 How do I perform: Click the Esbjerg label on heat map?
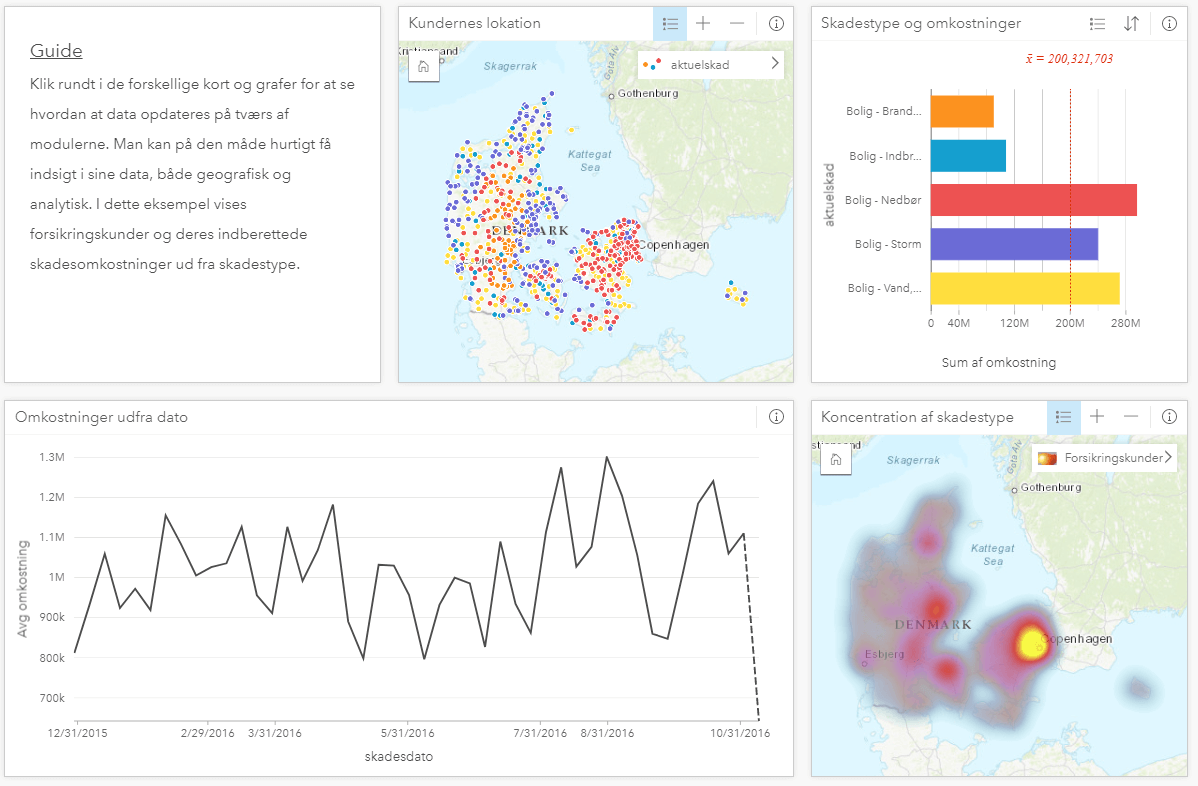point(884,655)
